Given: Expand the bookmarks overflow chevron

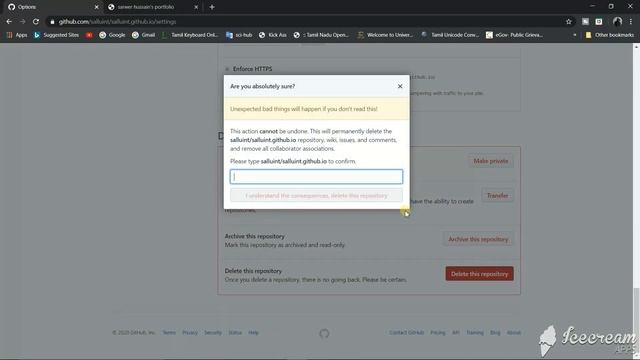Looking at the screenshot, I should (575, 35).
